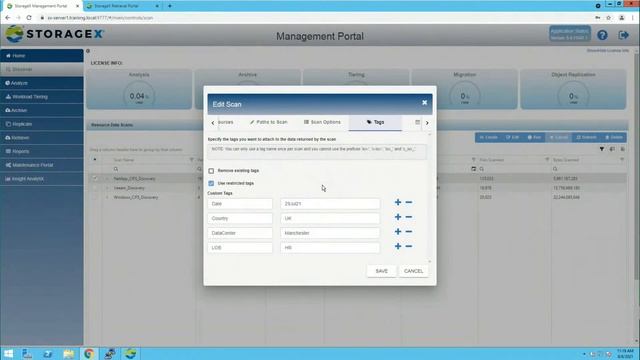Click the Date tag name field
Screen dimensions: 640x360
(240, 204)
